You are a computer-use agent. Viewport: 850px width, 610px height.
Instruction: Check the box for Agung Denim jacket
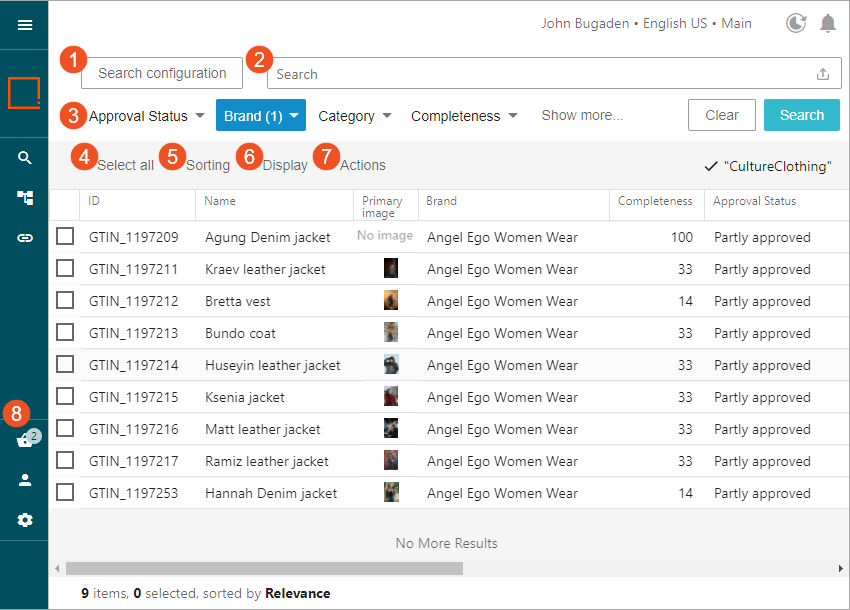pyautogui.click(x=65, y=237)
